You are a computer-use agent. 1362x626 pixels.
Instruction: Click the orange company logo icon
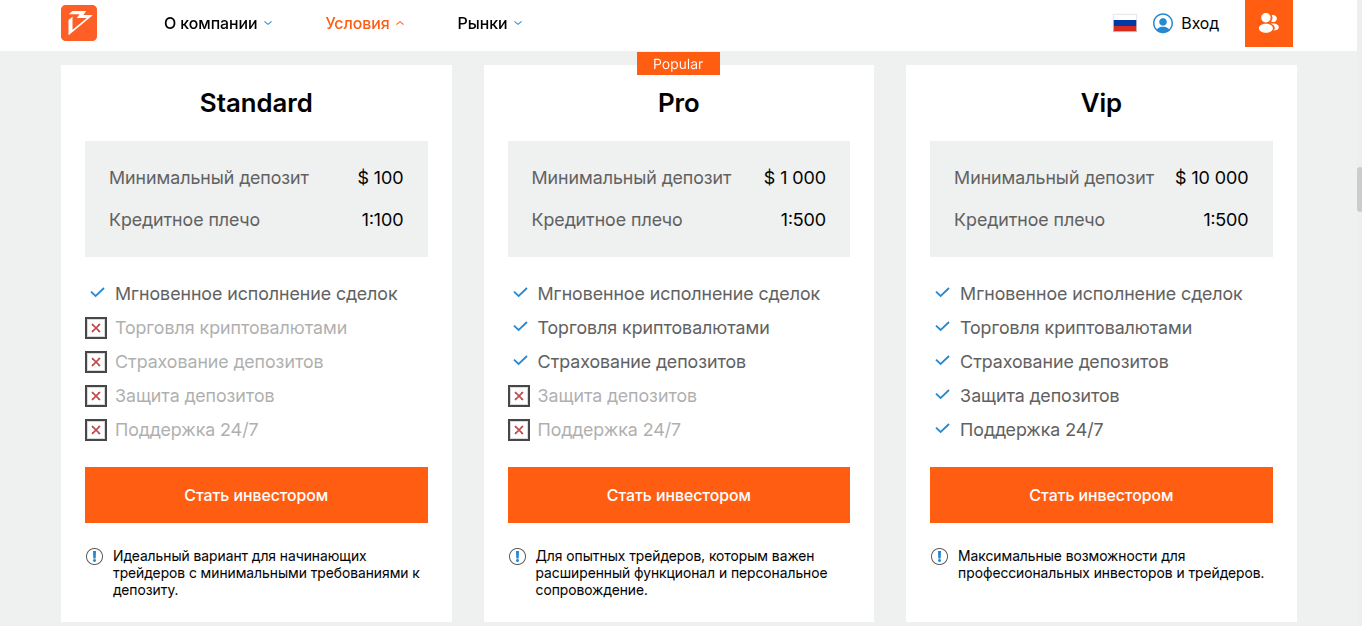coord(79,23)
